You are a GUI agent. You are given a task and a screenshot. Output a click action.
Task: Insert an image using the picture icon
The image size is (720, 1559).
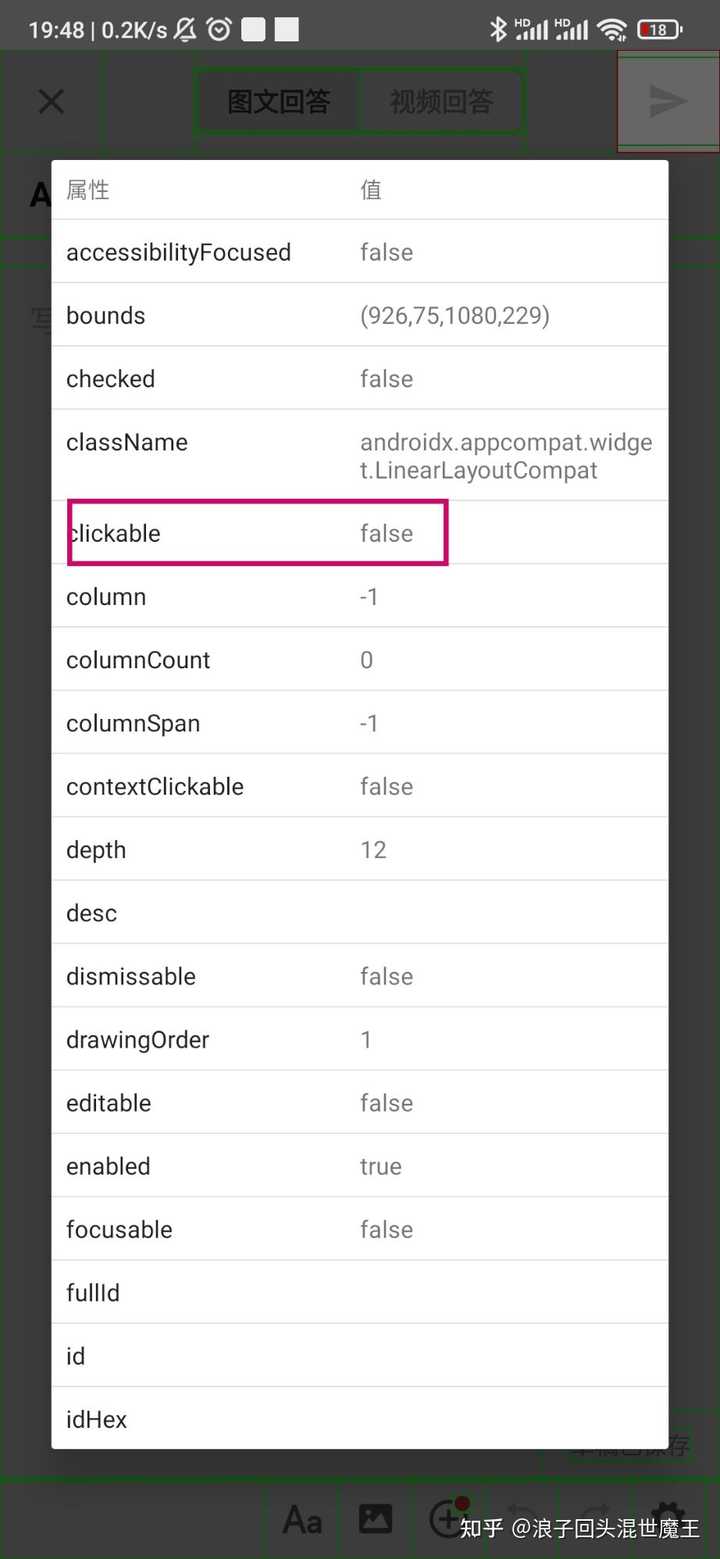375,1519
